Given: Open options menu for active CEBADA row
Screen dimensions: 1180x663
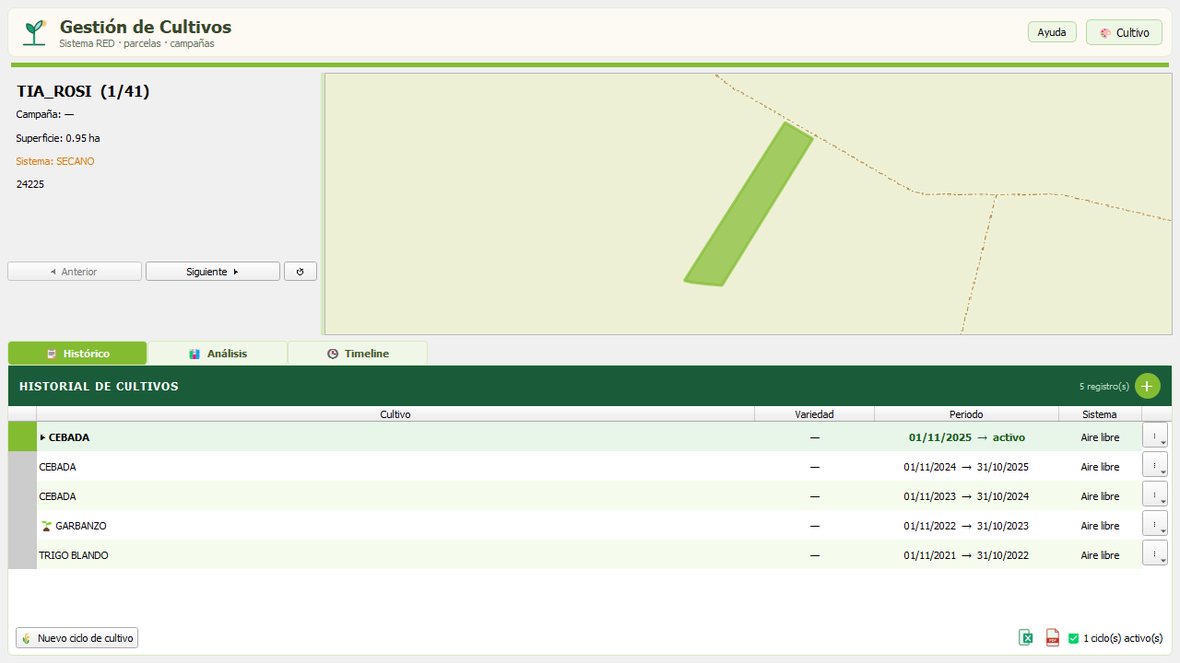Looking at the screenshot, I should [1154, 436].
